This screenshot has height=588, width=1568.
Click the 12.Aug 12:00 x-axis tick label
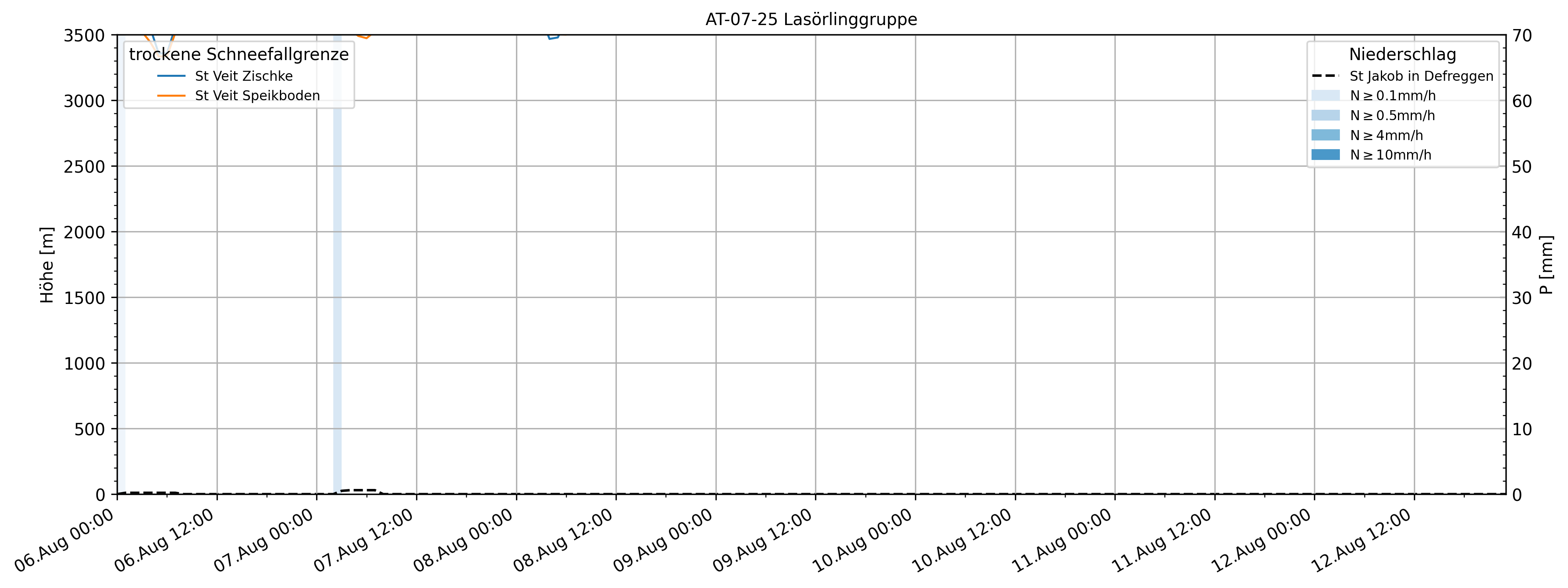click(1362, 540)
